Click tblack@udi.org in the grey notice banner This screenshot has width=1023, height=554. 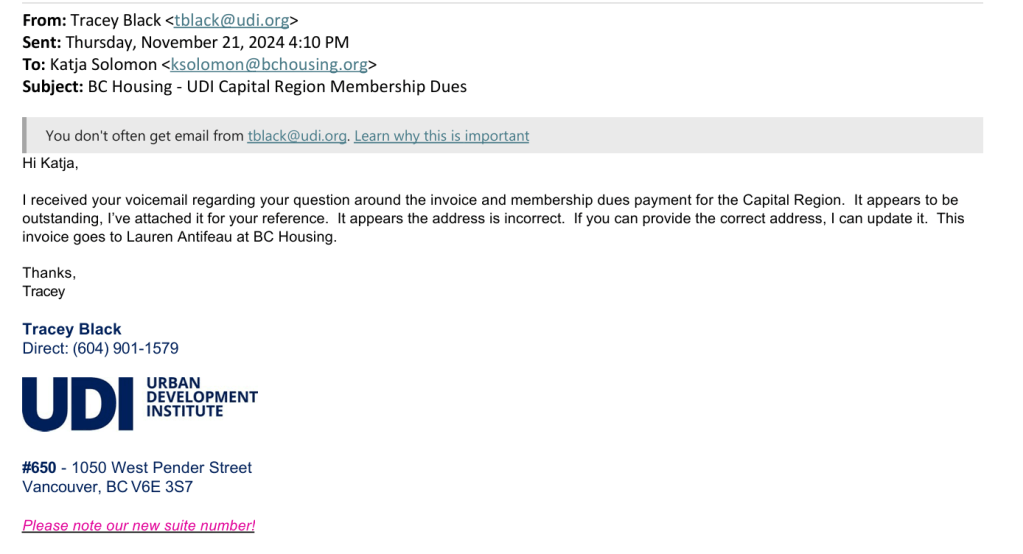tap(297, 136)
